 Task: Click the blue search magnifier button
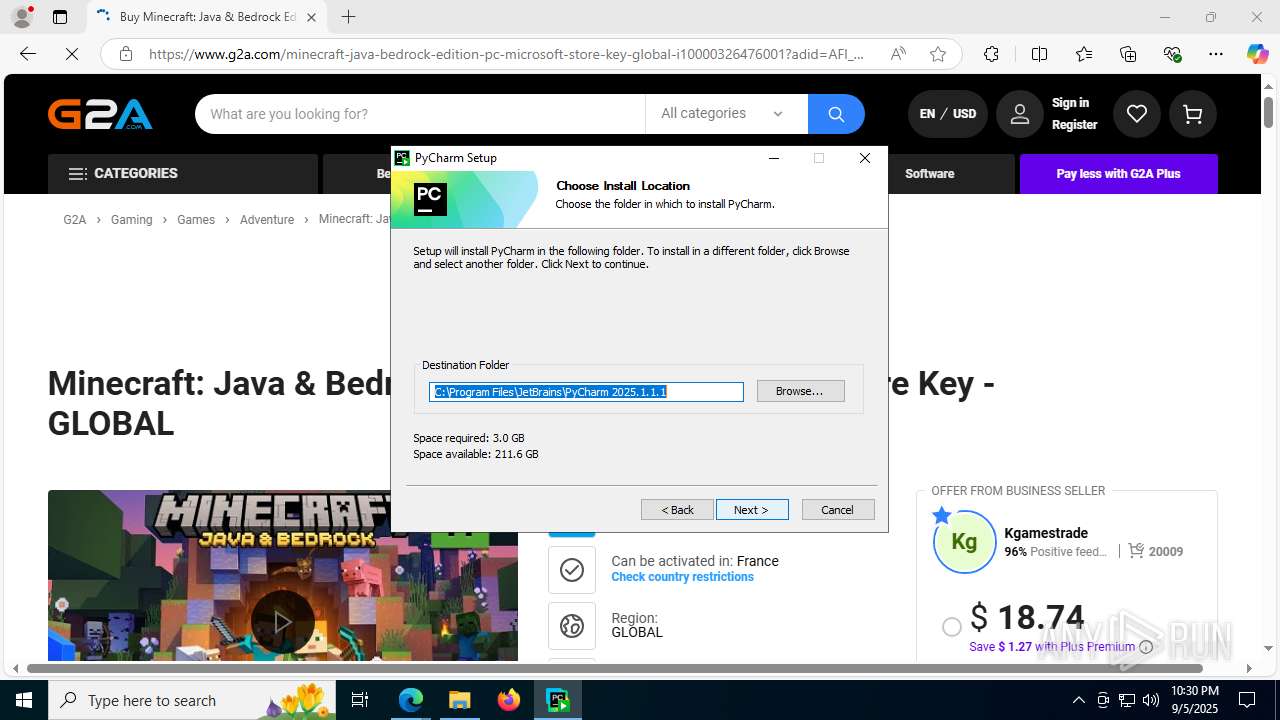836,114
